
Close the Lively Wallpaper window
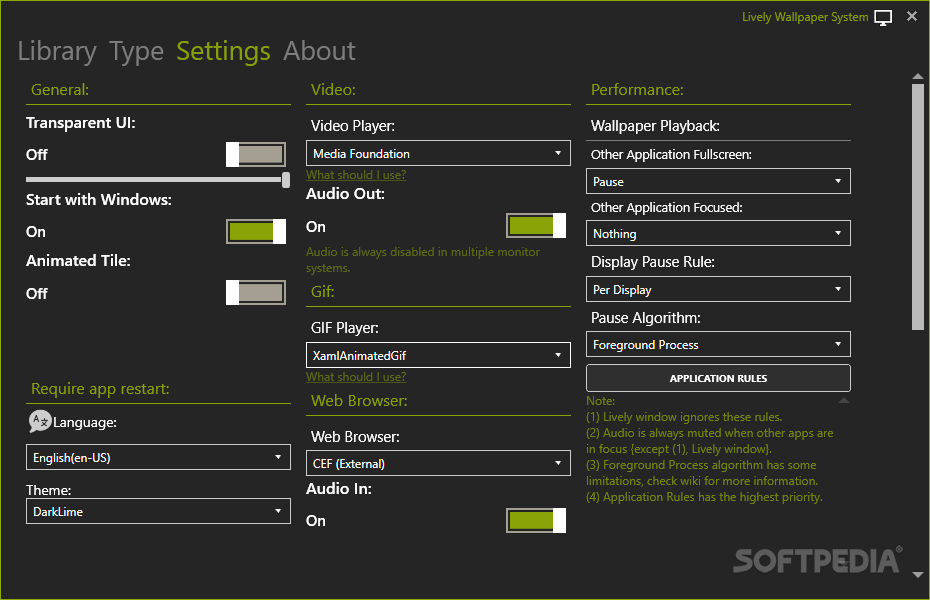click(912, 17)
